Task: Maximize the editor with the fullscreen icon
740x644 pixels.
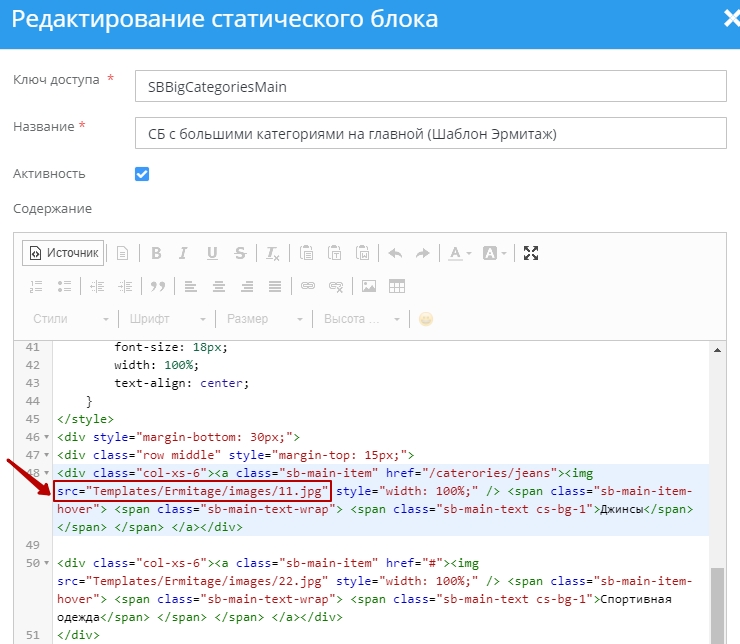Action: click(x=531, y=253)
